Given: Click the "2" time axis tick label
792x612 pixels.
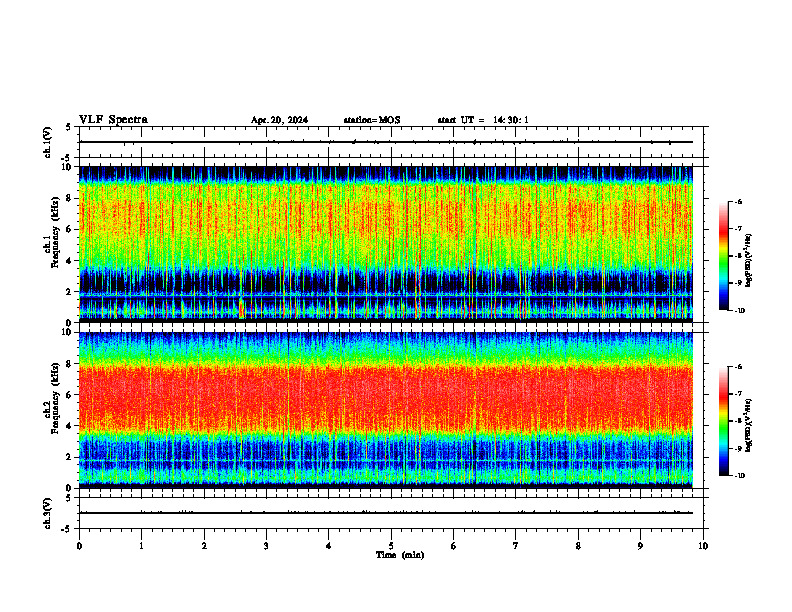Looking at the screenshot, I should [204, 546].
